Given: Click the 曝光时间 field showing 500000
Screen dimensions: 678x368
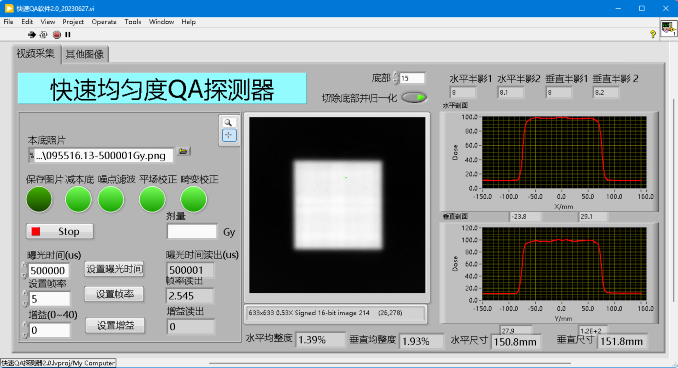Looking at the screenshot, I should point(49,271).
